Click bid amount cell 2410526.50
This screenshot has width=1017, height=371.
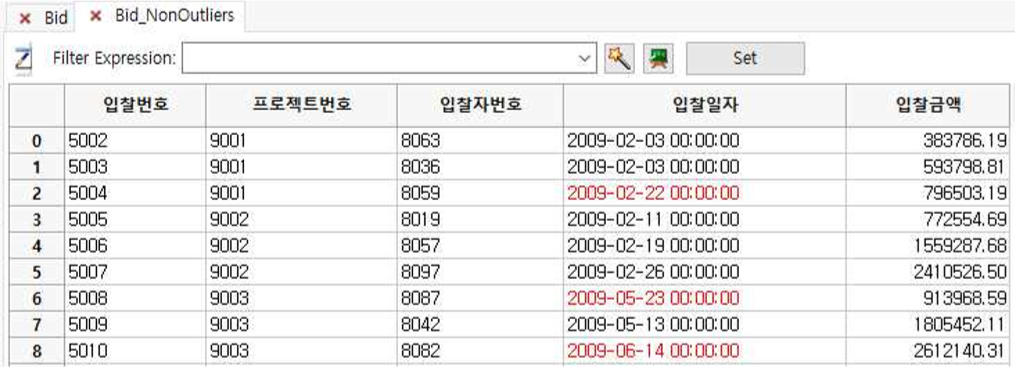click(x=927, y=272)
